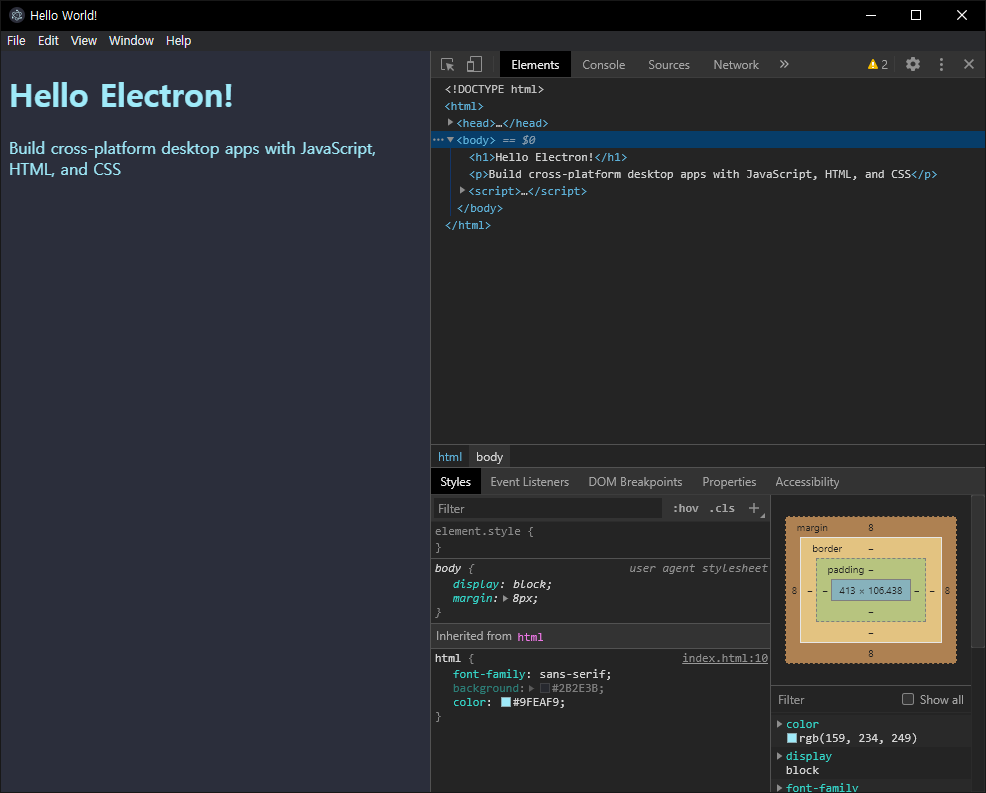This screenshot has height=793, width=986.
Task: Collapse the body element node
Action: [x=450, y=140]
